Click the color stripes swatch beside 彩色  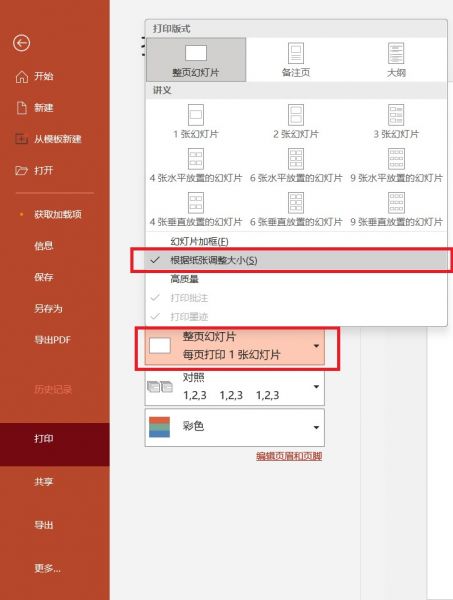159,427
